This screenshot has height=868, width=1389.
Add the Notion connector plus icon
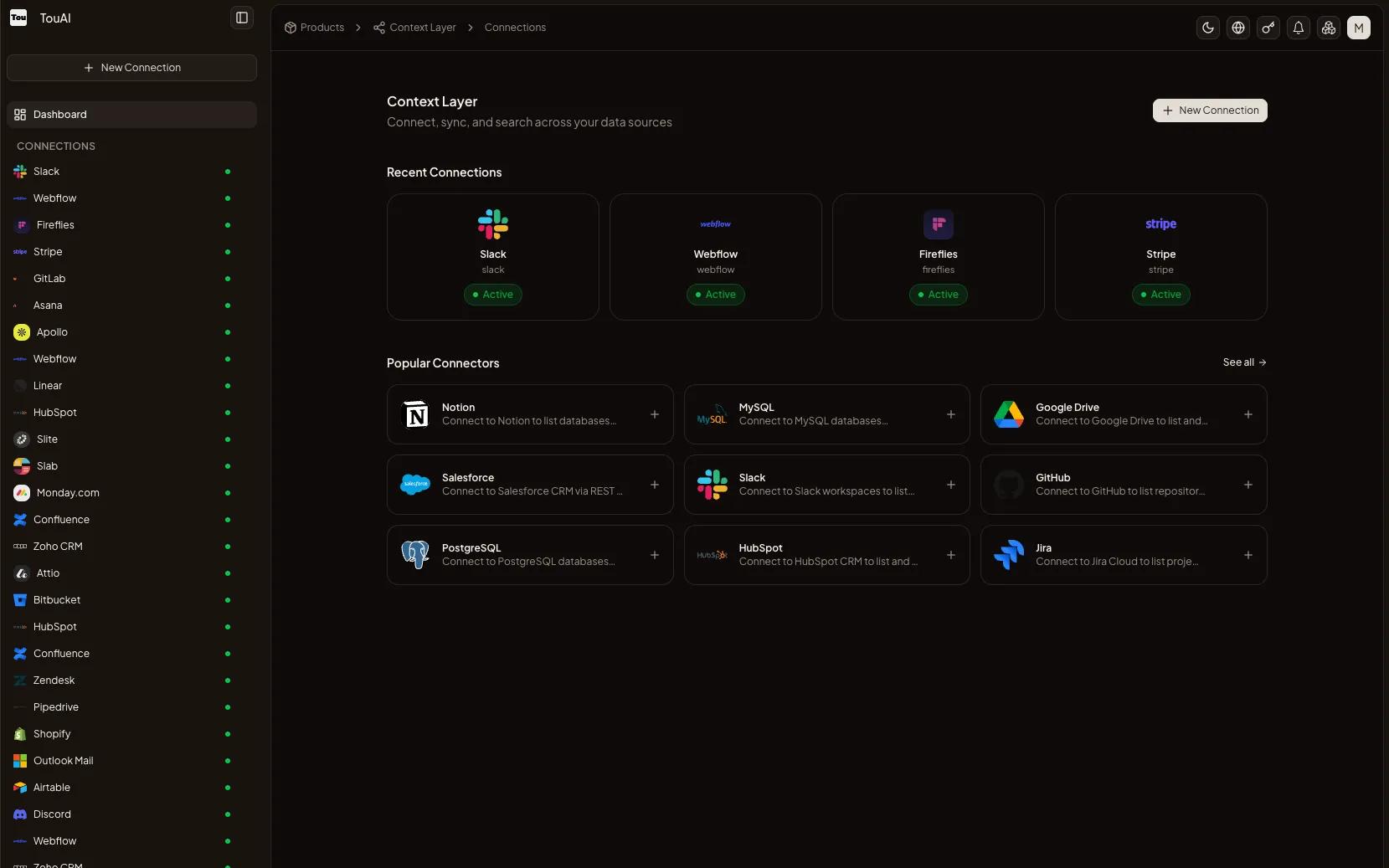[x=655, y=414]
